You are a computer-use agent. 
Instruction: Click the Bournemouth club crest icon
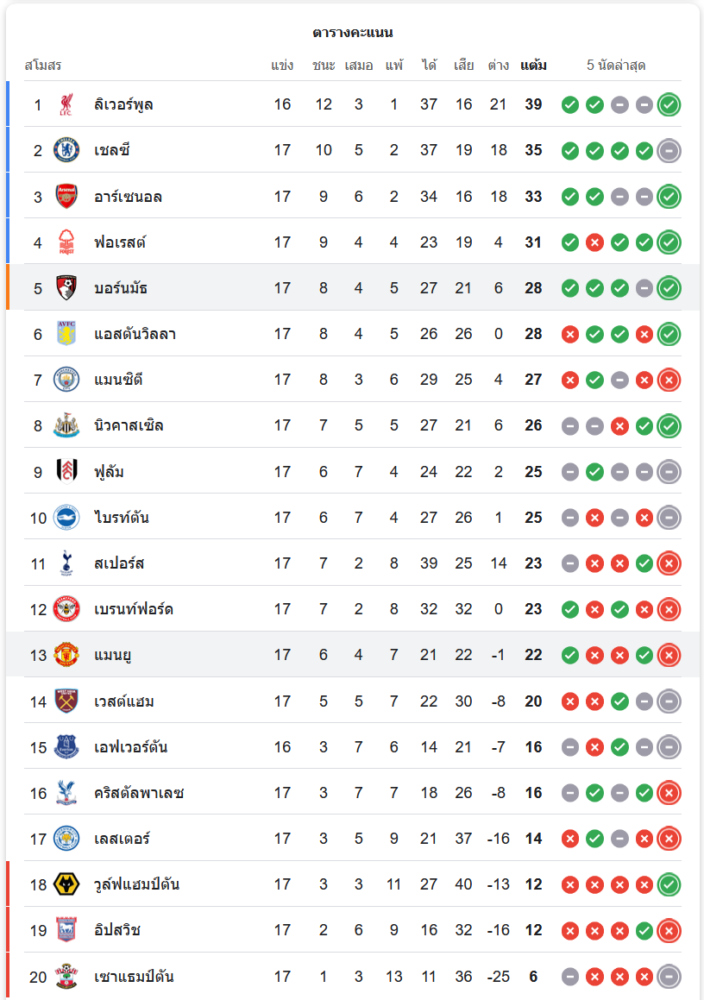pos(67,288)
